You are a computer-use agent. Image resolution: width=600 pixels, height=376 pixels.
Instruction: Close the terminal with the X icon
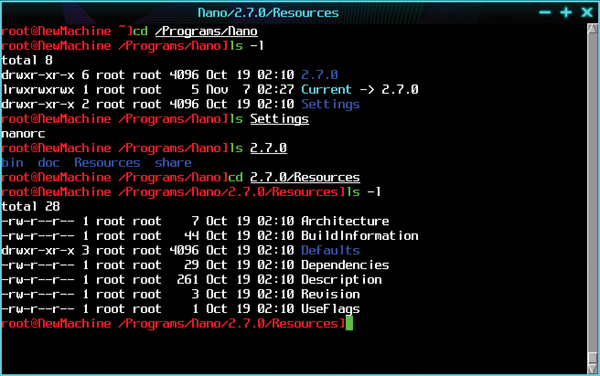[587, 13]
